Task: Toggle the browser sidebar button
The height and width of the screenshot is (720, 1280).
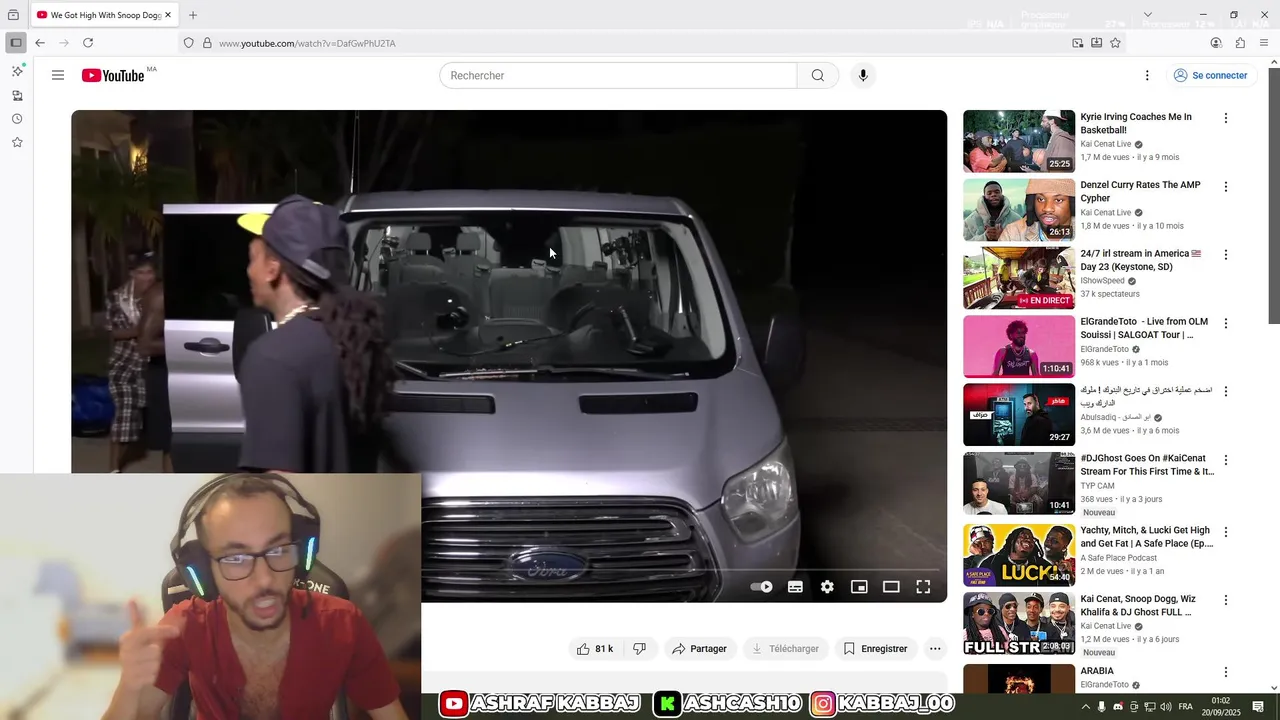Action: pos(16,43)
